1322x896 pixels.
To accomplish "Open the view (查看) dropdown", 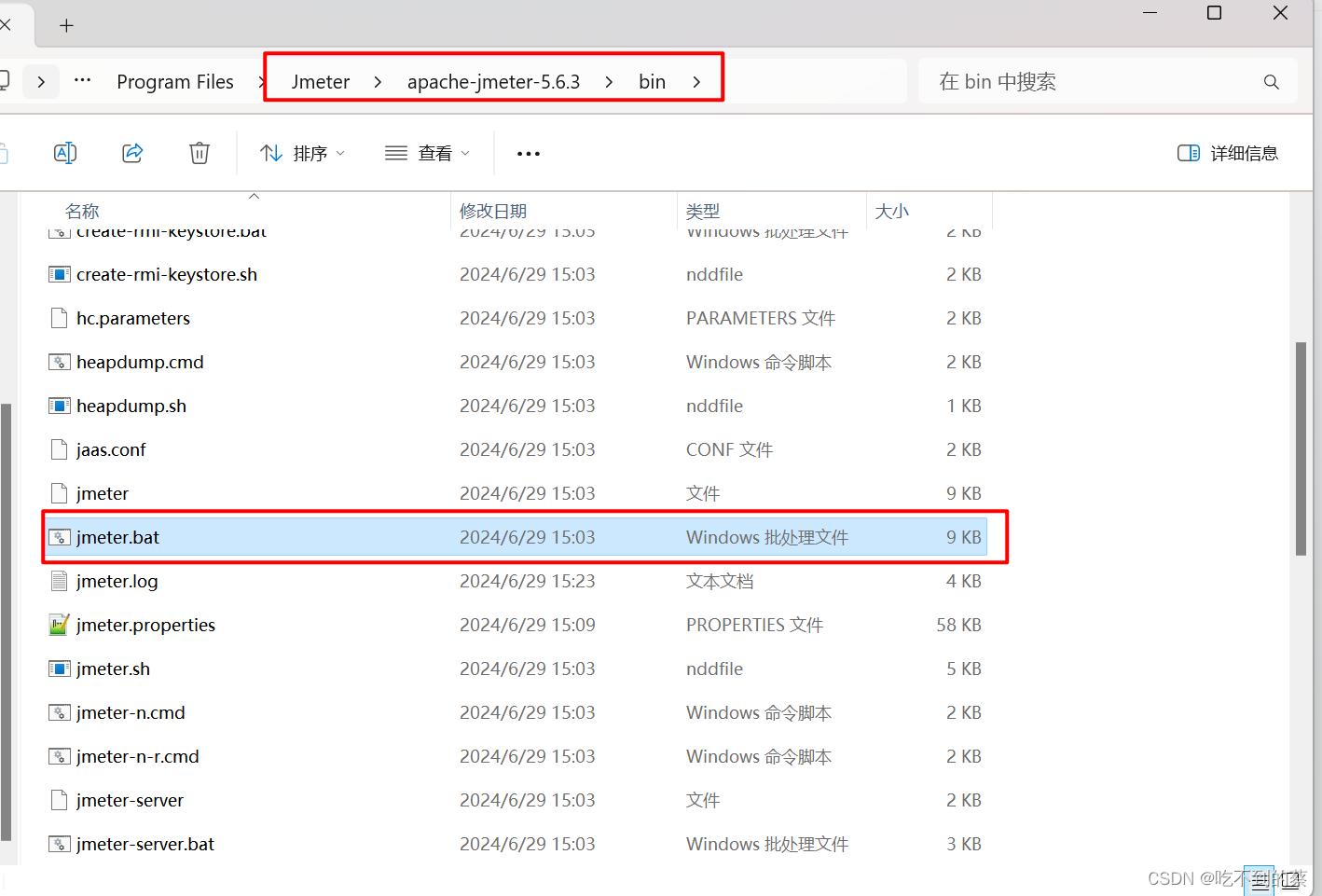I will [x=428, y=153].
